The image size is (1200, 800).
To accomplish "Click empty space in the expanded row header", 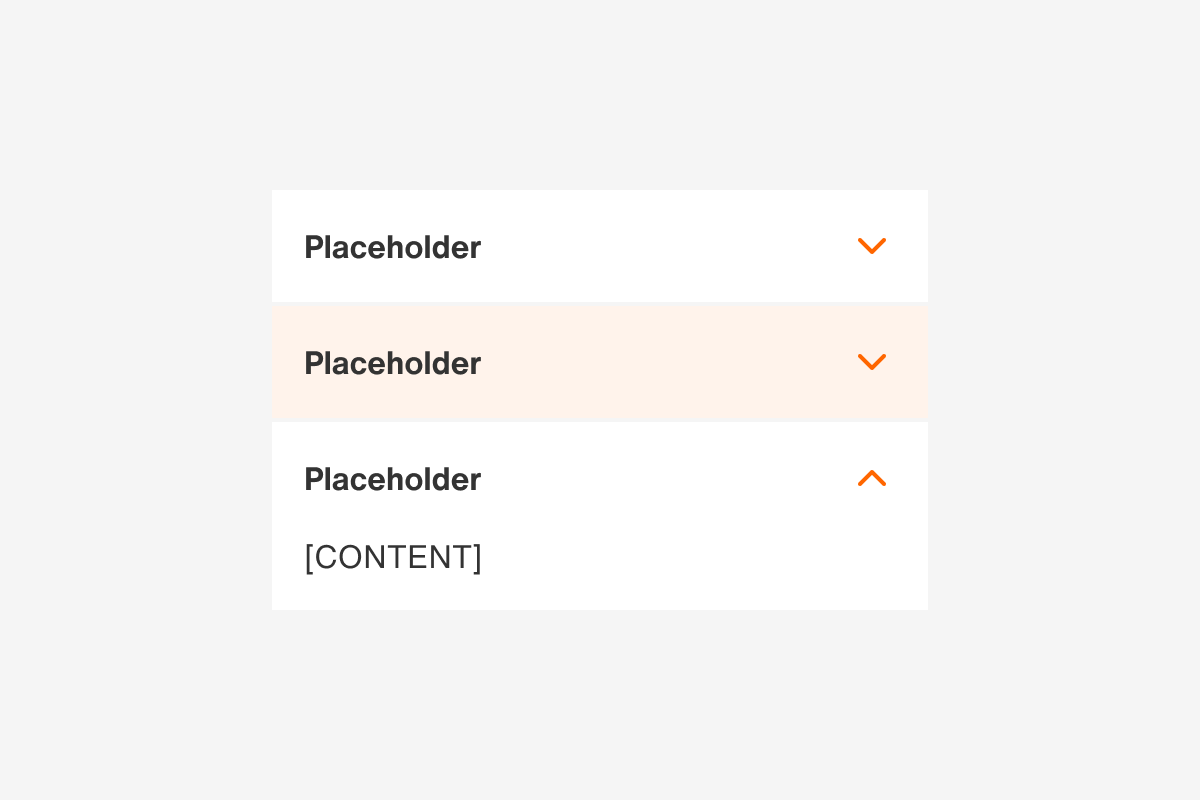I will [x=660, y=479].
